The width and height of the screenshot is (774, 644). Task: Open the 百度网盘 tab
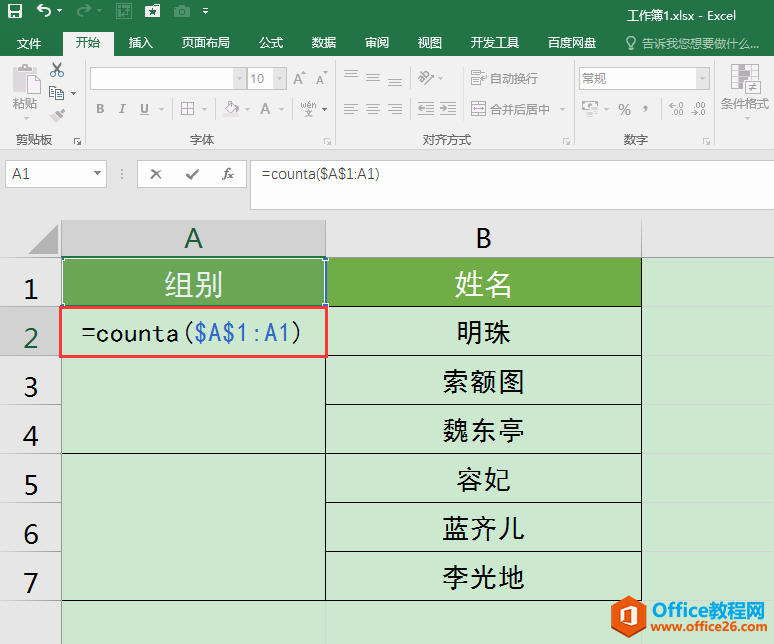pyautogui.click(x=572, y=43)
